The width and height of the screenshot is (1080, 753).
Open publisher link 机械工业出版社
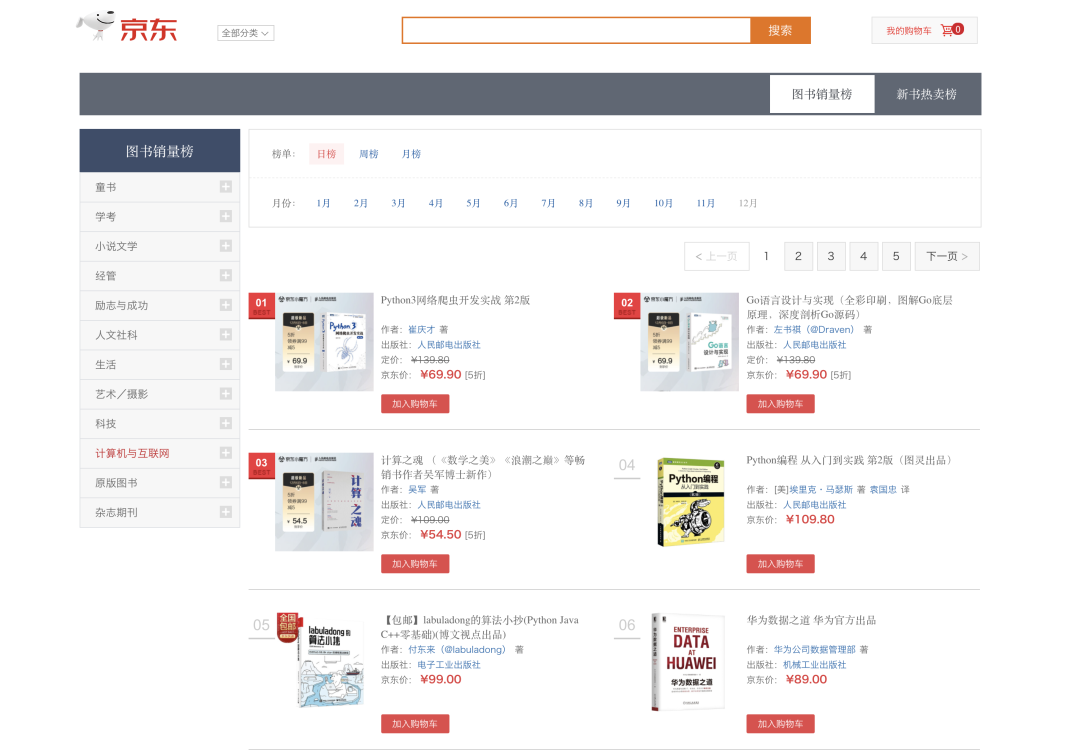pos(814,665)
